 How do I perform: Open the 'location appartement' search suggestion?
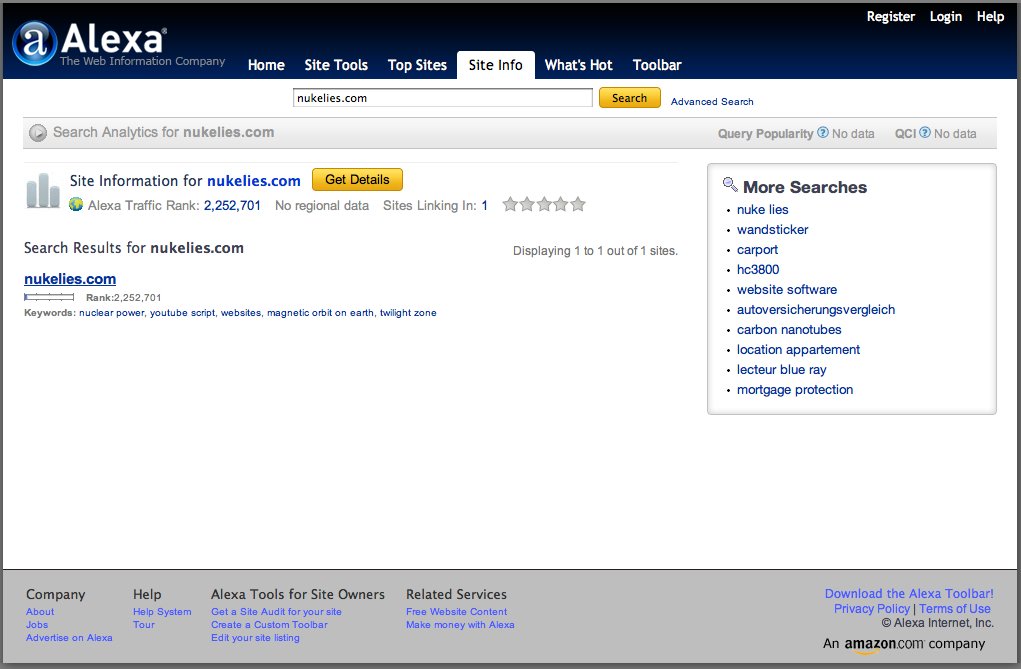pos(798,350)
